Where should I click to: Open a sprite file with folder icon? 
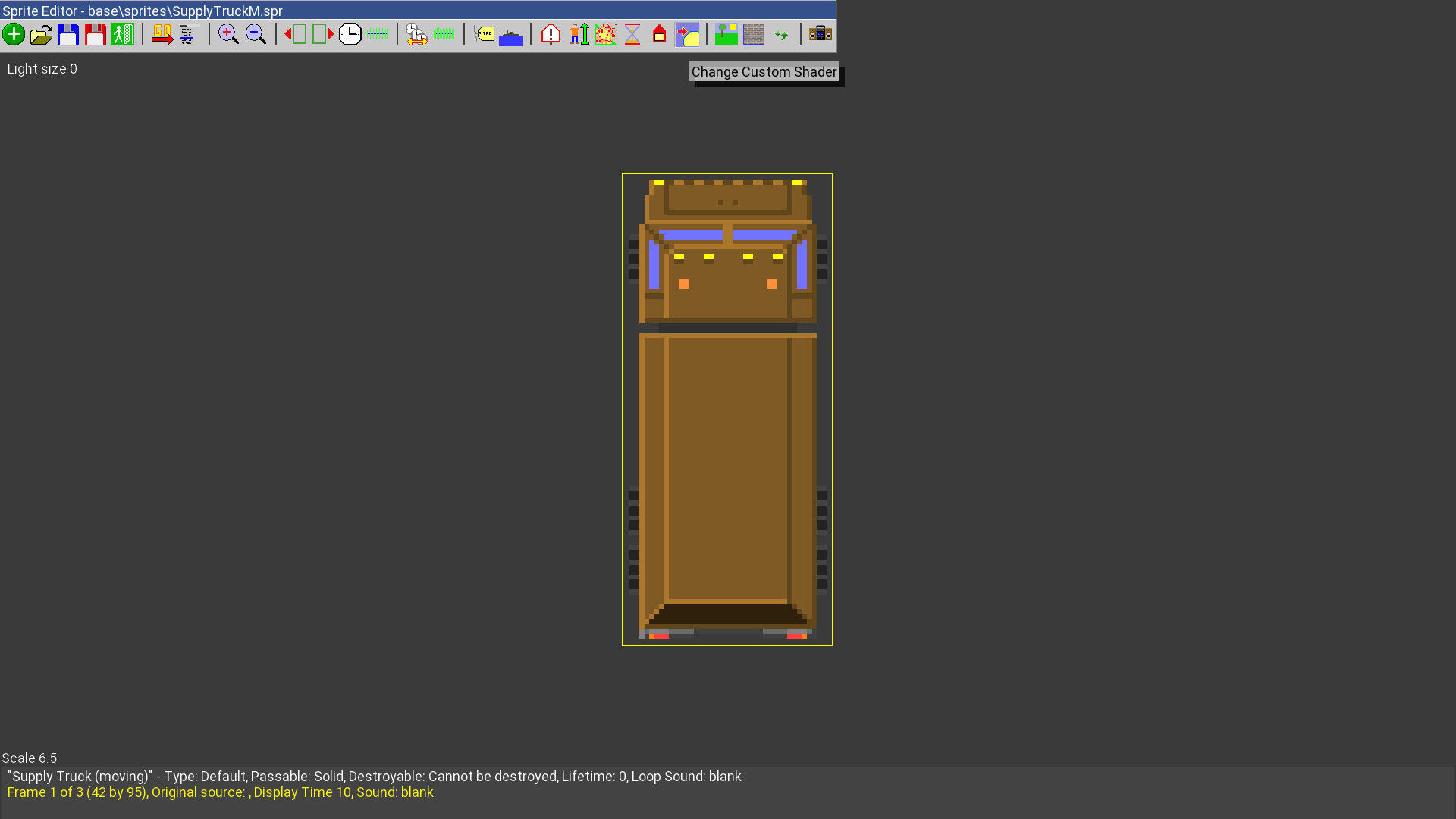coord(41,34)
